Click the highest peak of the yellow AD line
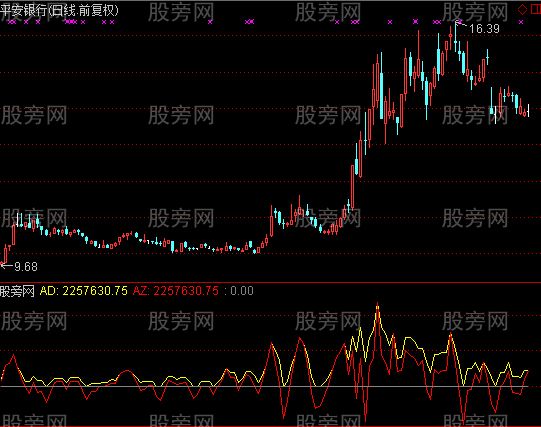This screenshot has width=541, height=427. coord(377,305)
